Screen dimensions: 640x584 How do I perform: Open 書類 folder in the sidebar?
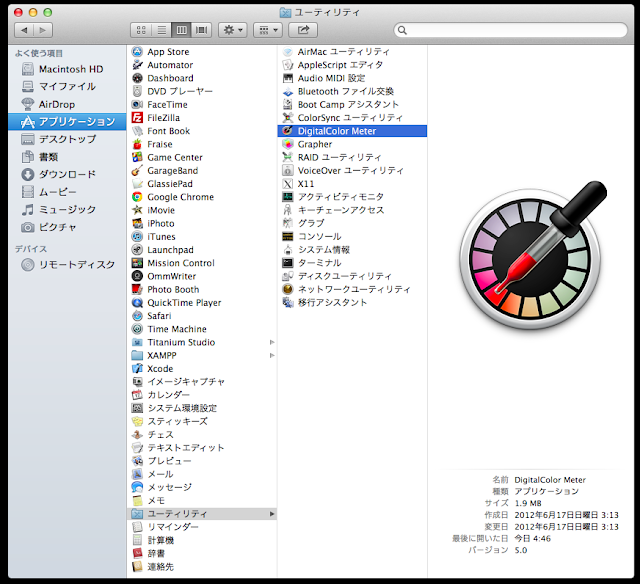point(67,157)
